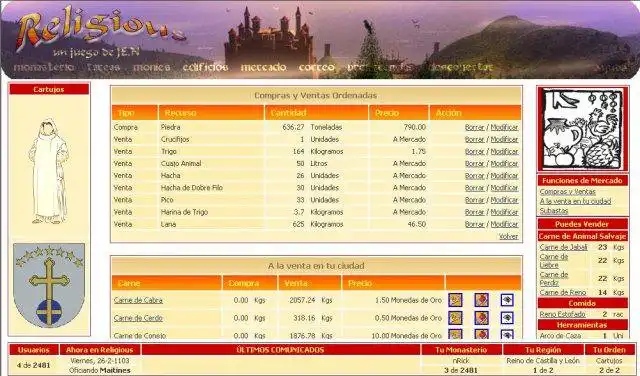Click the tan action icon in Carne de Cerdo row
Viewport: 640px width, 376px height.
click(x=455, y=318)
